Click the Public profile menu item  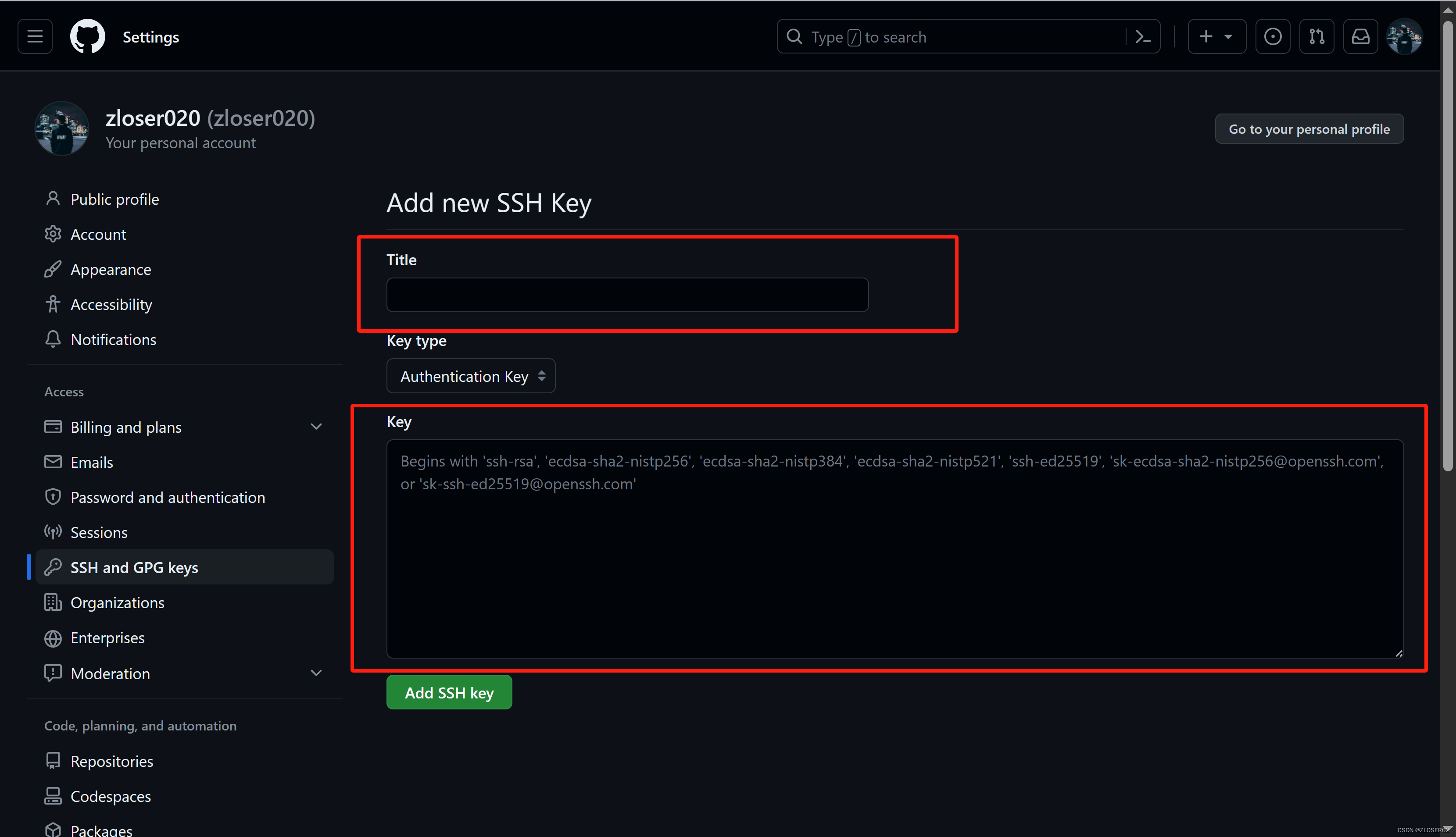tap(114, 198)
